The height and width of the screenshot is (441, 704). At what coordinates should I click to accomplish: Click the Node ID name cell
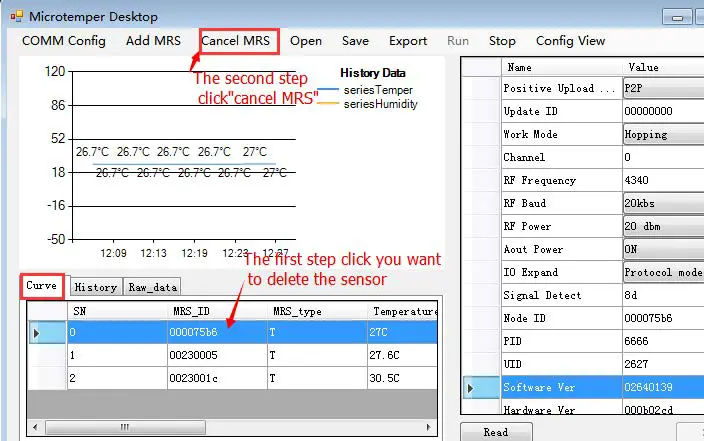tap(562, 318)
